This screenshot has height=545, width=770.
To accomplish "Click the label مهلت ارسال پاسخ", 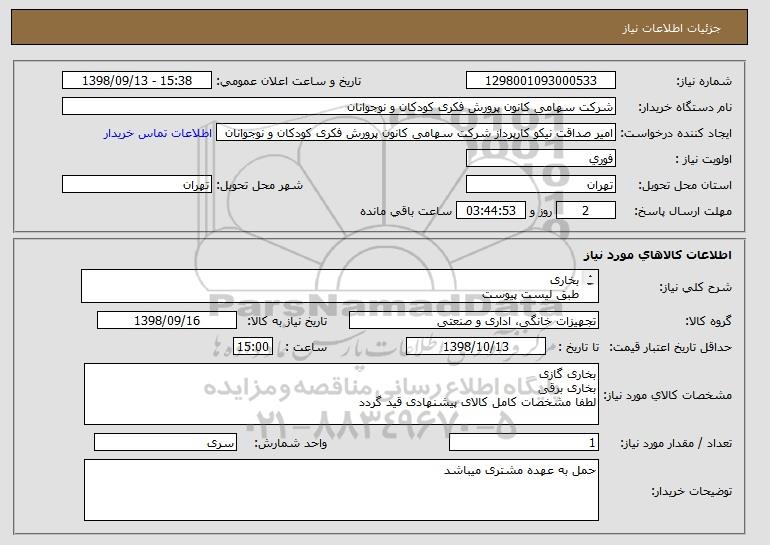I will click(x=683, y=211).
